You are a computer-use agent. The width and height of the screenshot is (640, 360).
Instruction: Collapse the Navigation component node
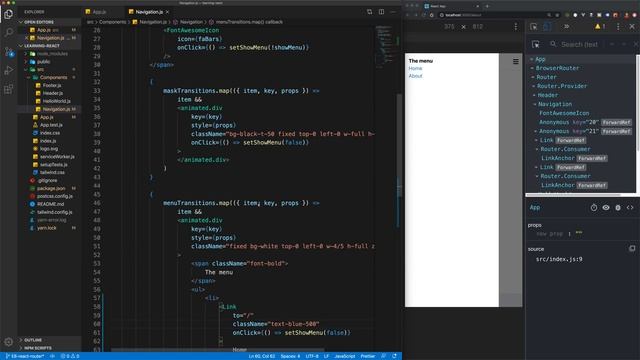coord(535,104)
